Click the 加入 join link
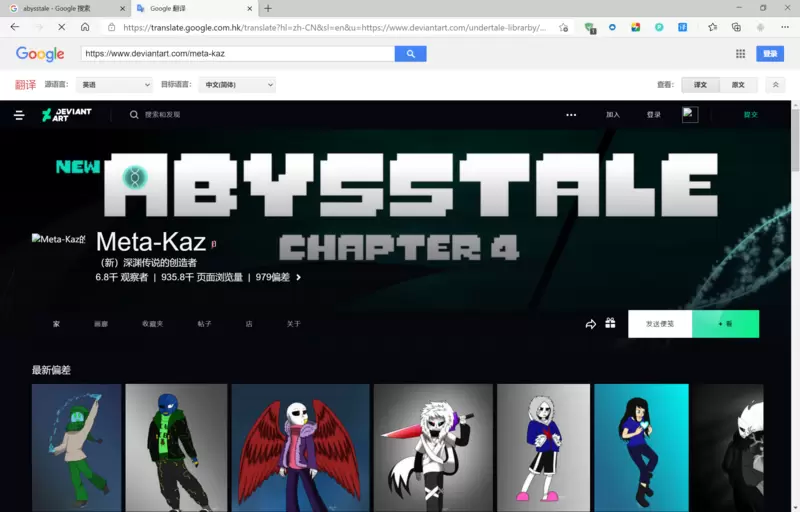Viewport: 800px width, 512px height. tap(613, 115)
